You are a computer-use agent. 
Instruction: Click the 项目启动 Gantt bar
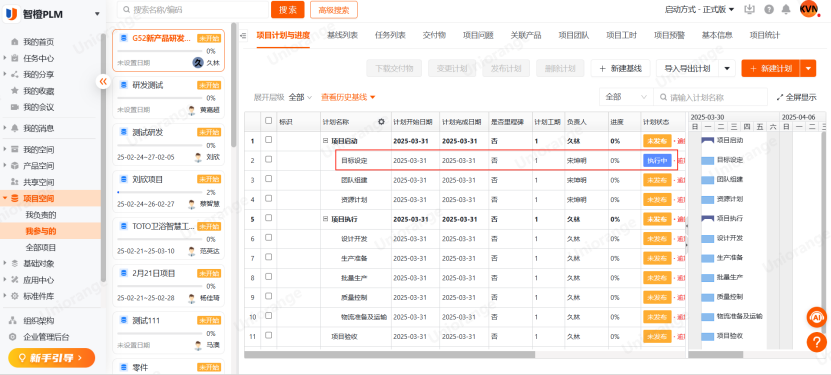click(708, 140)
